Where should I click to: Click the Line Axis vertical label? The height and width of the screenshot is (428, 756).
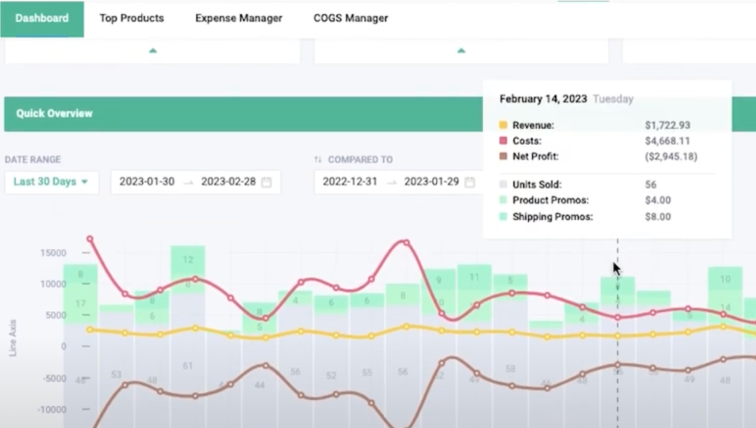click(13, 338)
